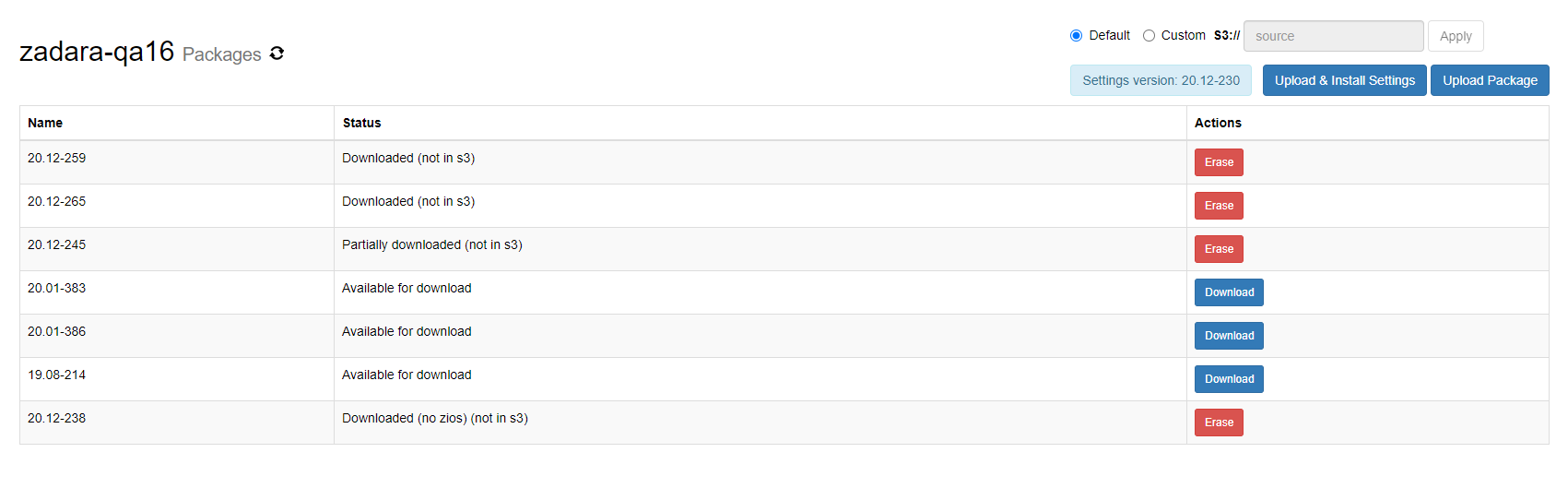
Task: Click the zadara-qa16 page title
Action: [97, 52]
